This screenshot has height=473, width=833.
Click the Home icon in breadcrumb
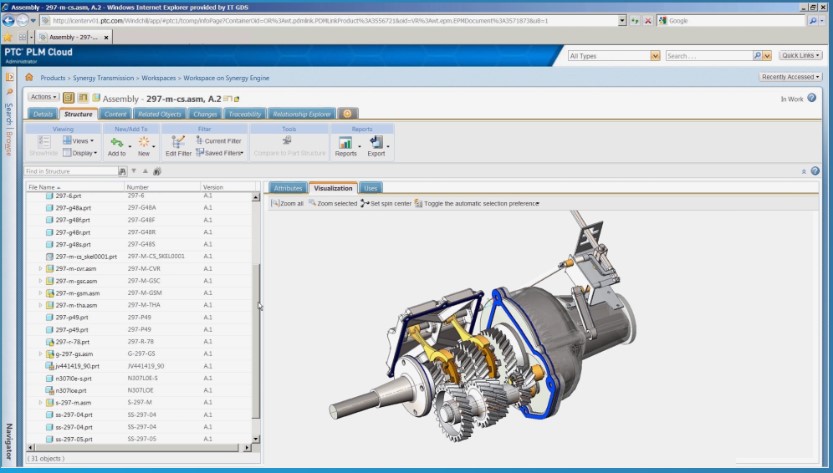[29, 77]
